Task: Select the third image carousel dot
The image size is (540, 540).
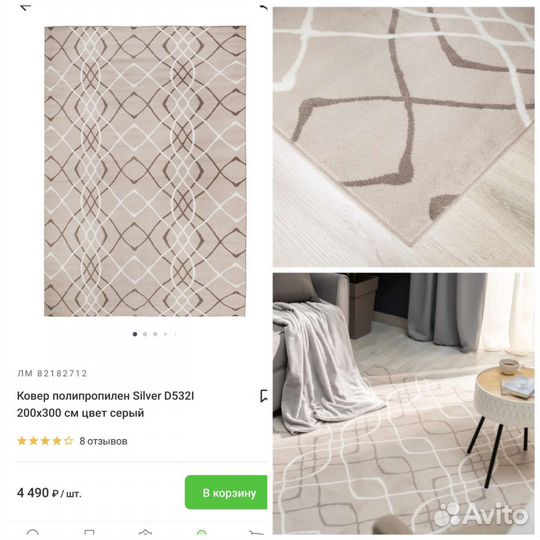Action: 155,334
